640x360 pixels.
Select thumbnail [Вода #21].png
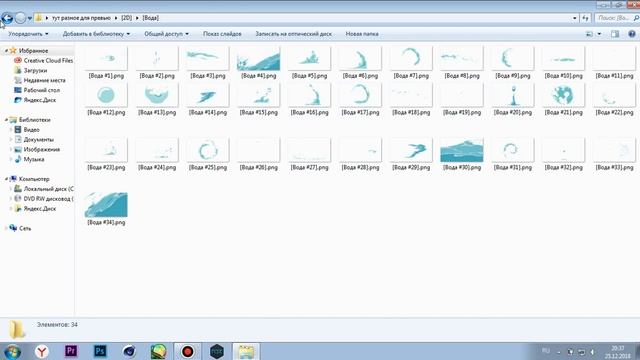coord(563,95)
